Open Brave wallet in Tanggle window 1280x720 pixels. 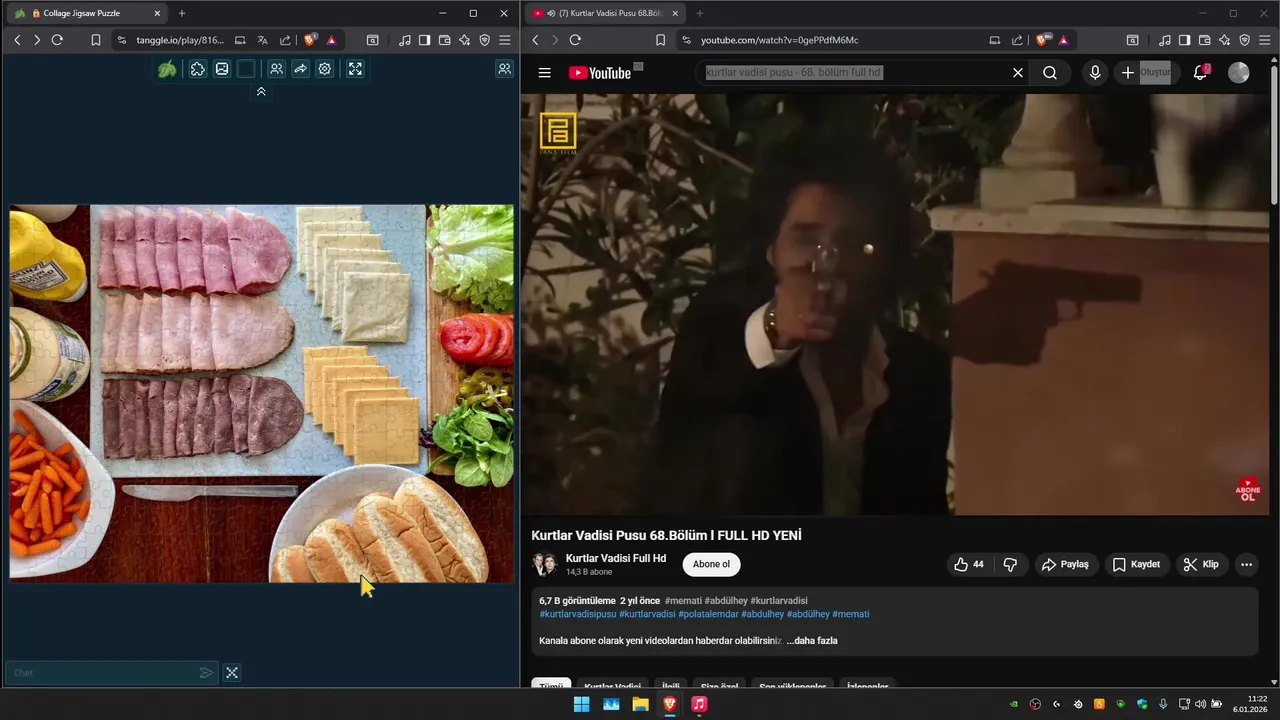click(444, 40)
